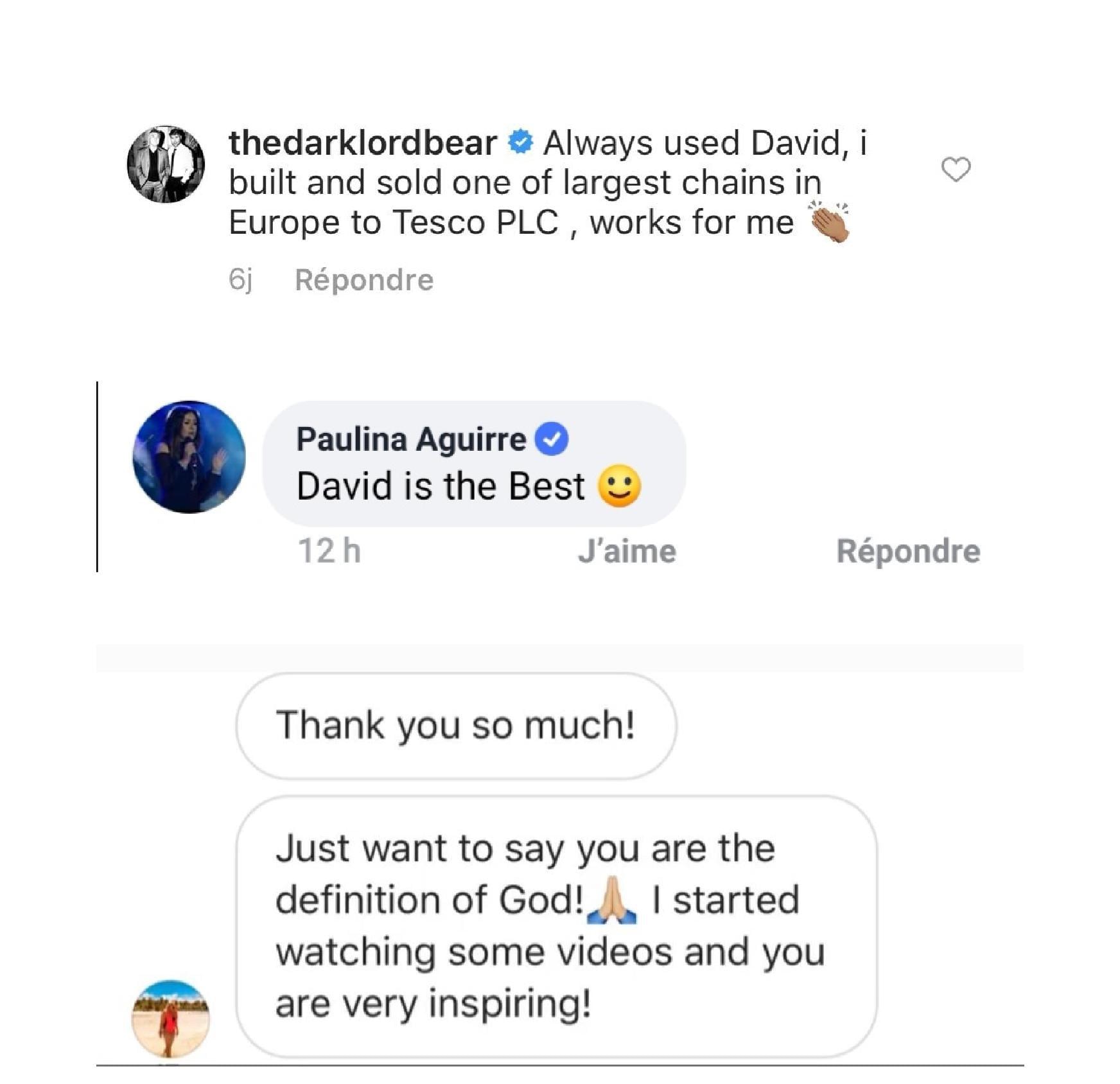Click the thedarklordbear username

(x=363, y=143)
